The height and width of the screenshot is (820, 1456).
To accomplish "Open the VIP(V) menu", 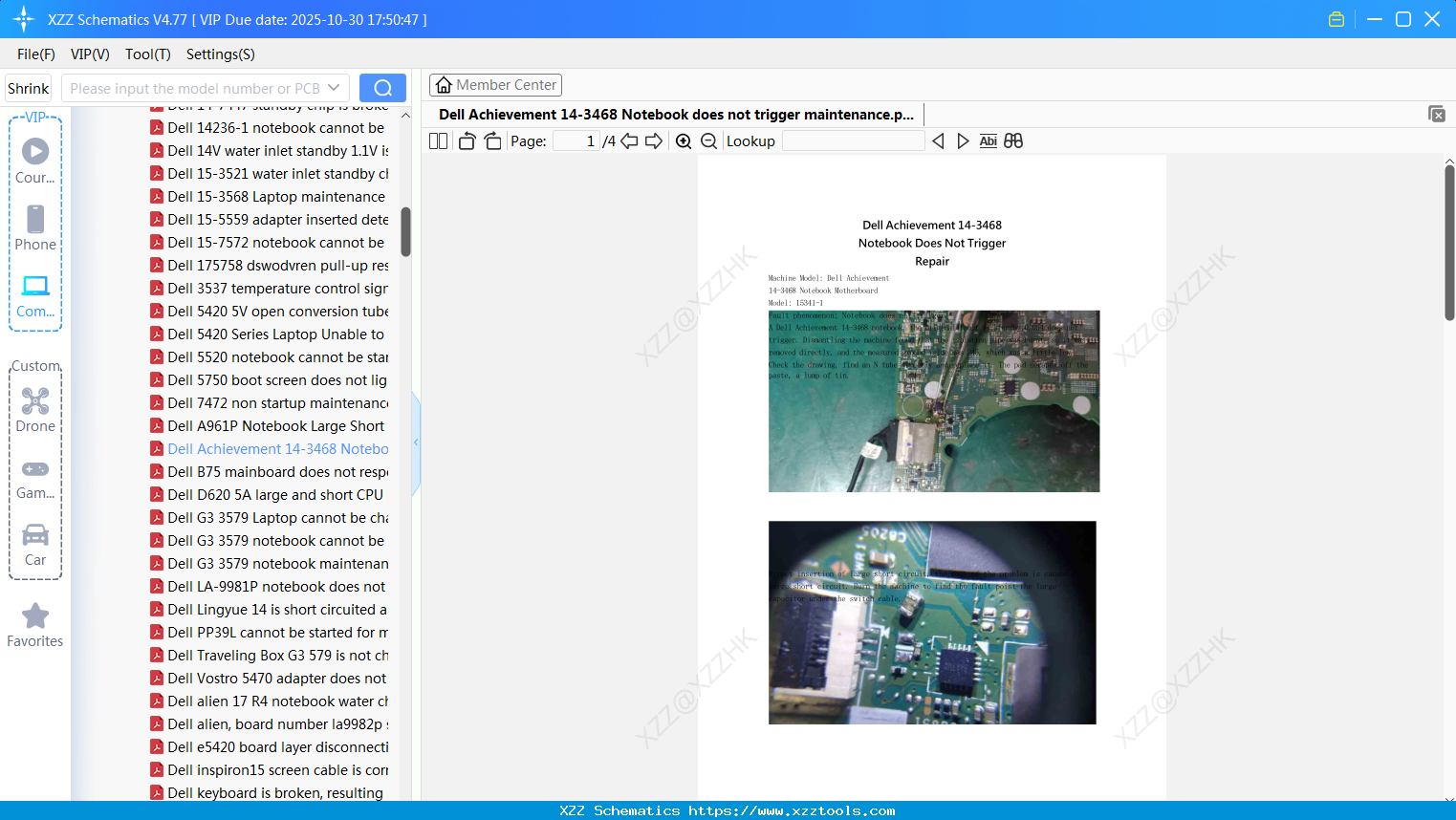I will coord(90,54).
